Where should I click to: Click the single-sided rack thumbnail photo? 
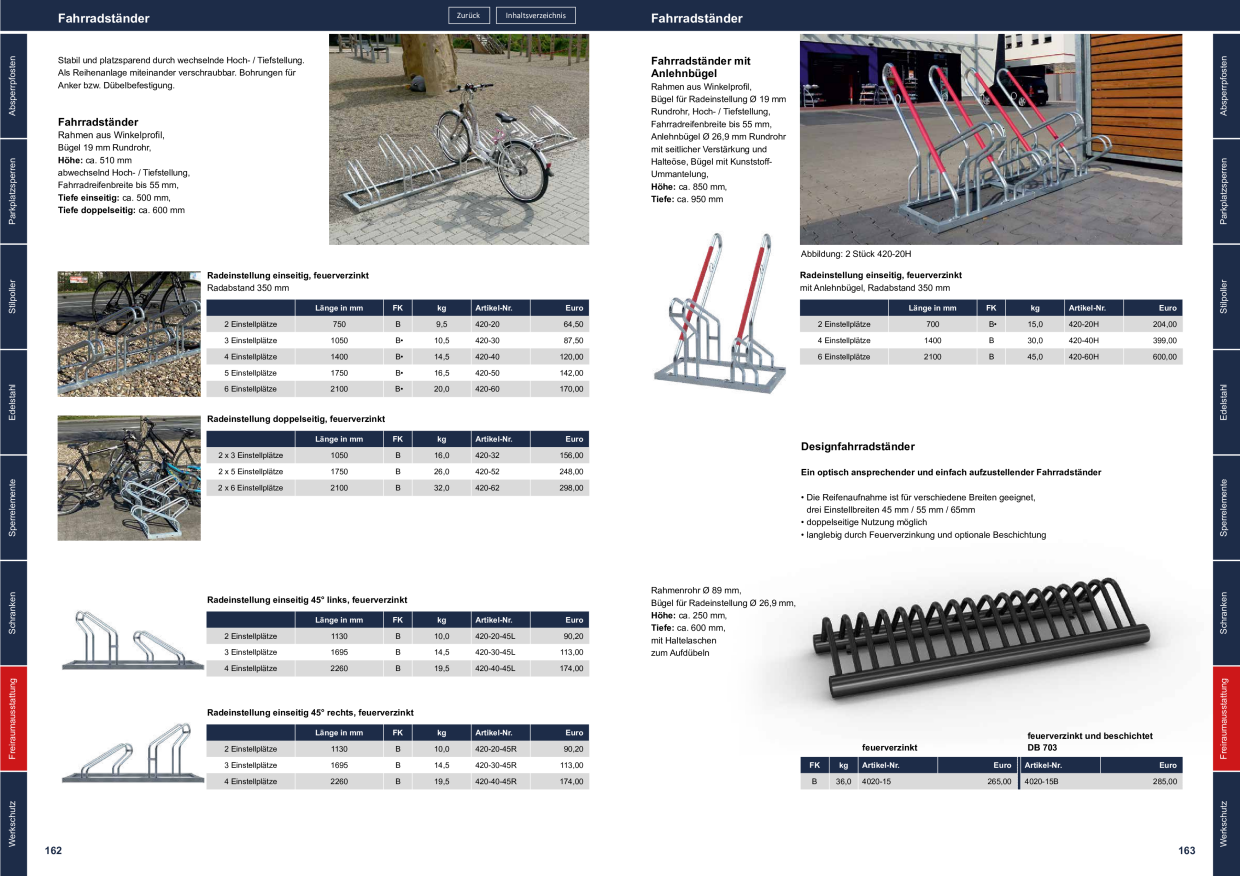[x=130, y=335]
